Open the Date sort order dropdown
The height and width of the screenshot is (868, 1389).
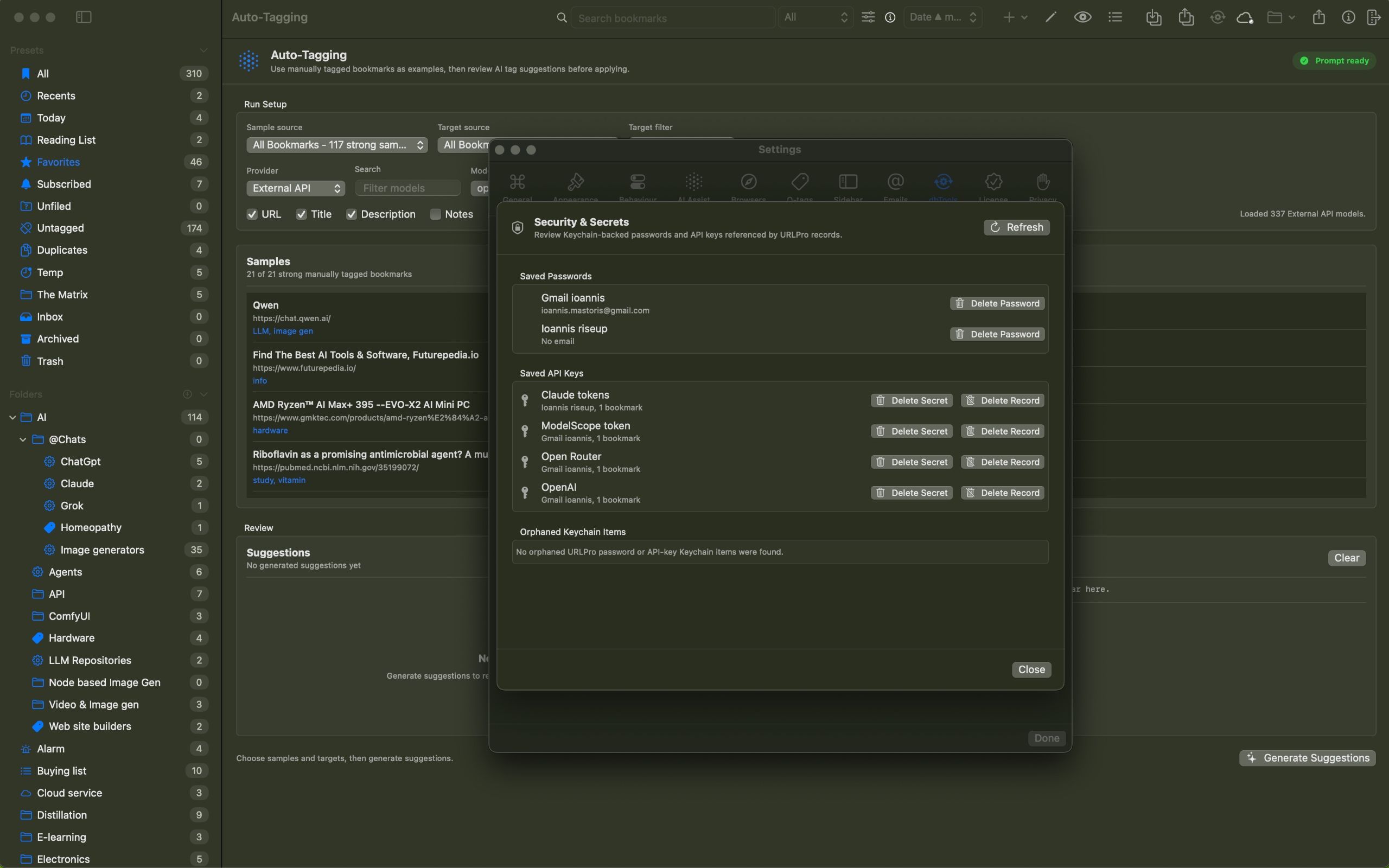[x=942, y=17]
